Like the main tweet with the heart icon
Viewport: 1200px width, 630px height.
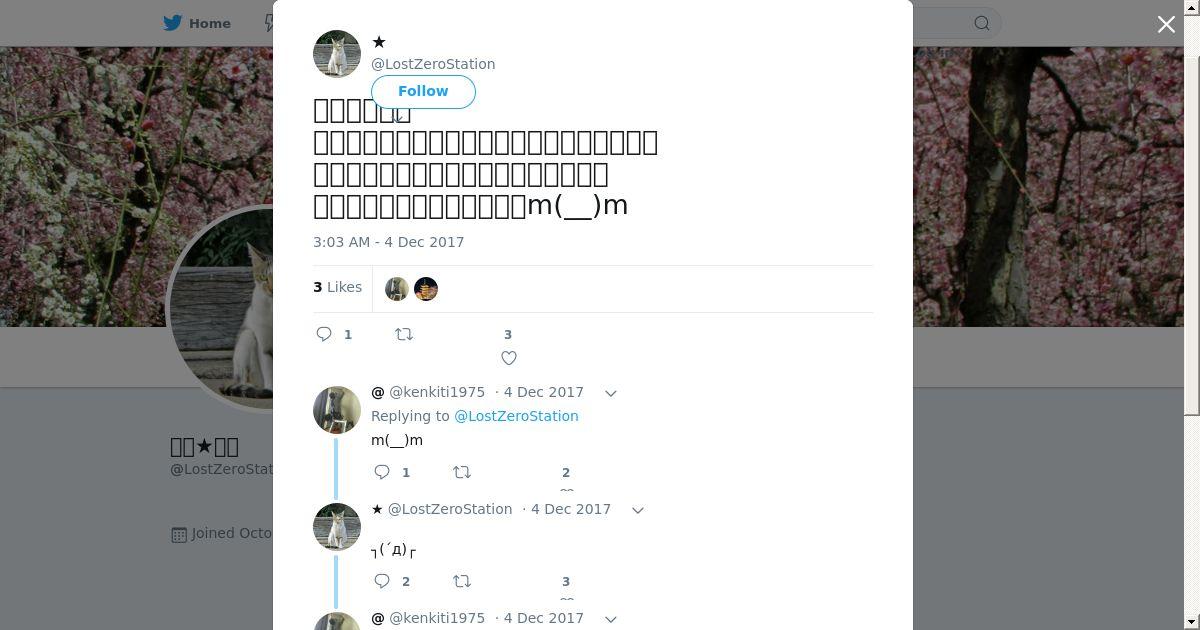point(509,358)
